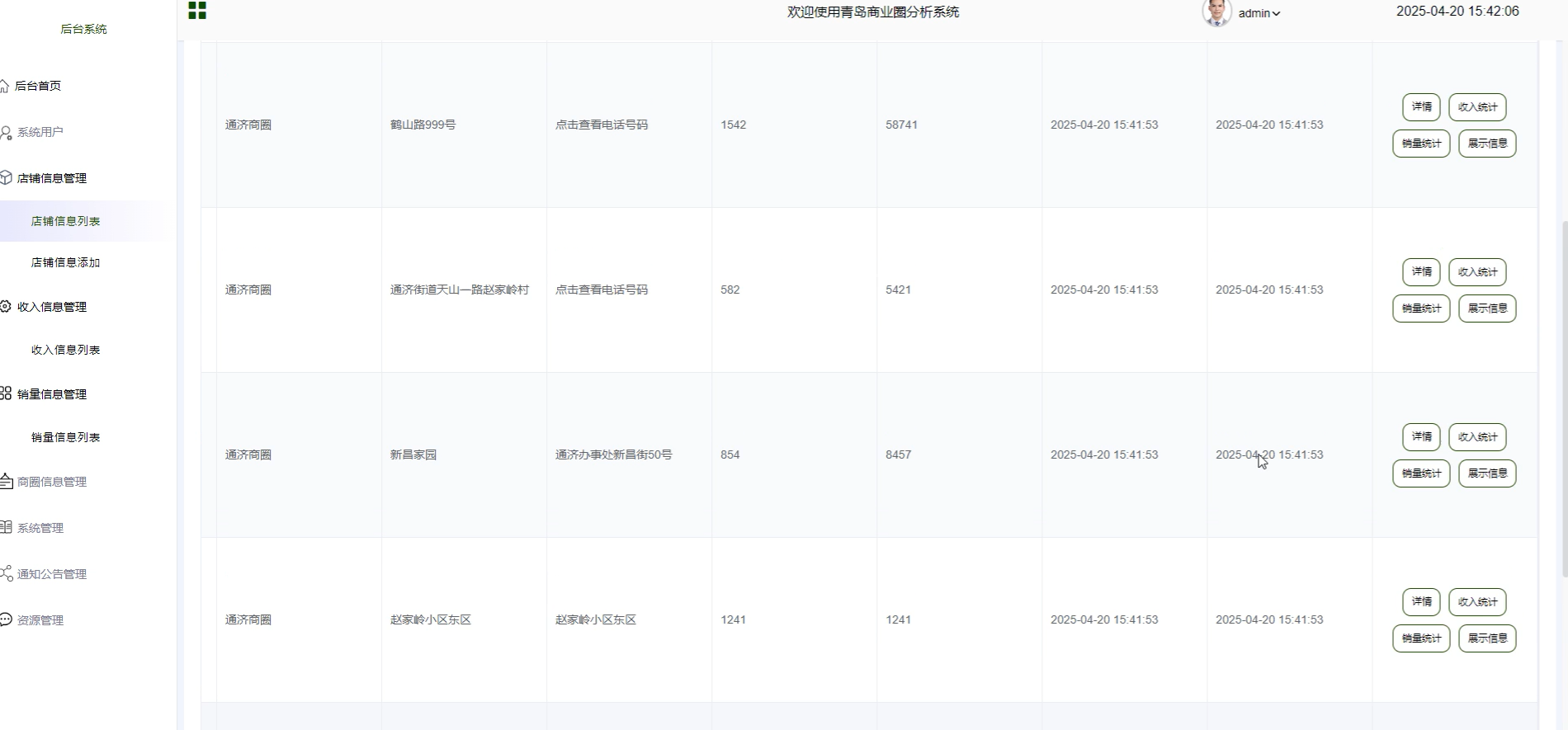Click 展示信息 for the 赵家岭小区东区 row
1568x730 pixels.
click(x=1487, y=638)
